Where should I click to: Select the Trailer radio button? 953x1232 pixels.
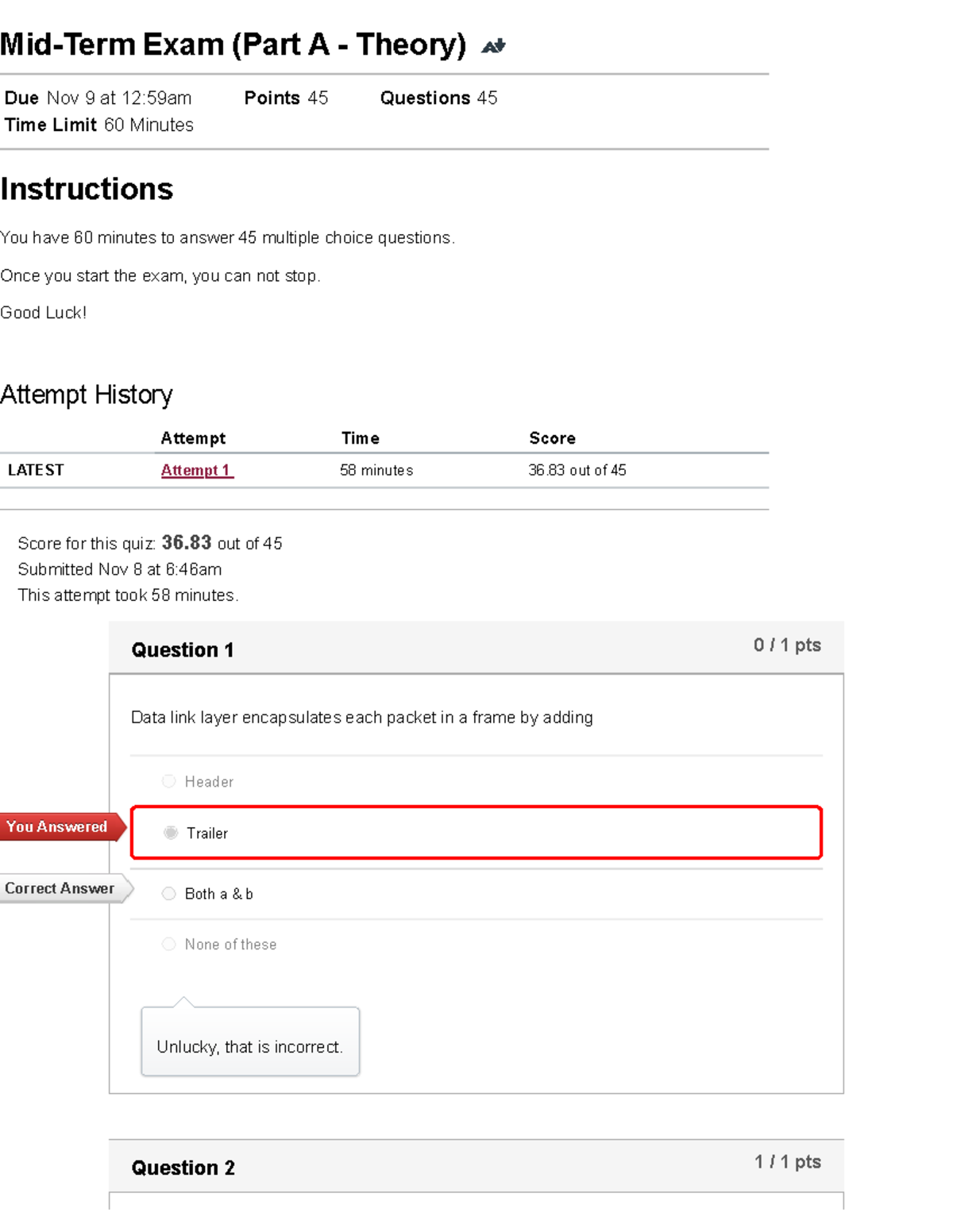(171, 833)
